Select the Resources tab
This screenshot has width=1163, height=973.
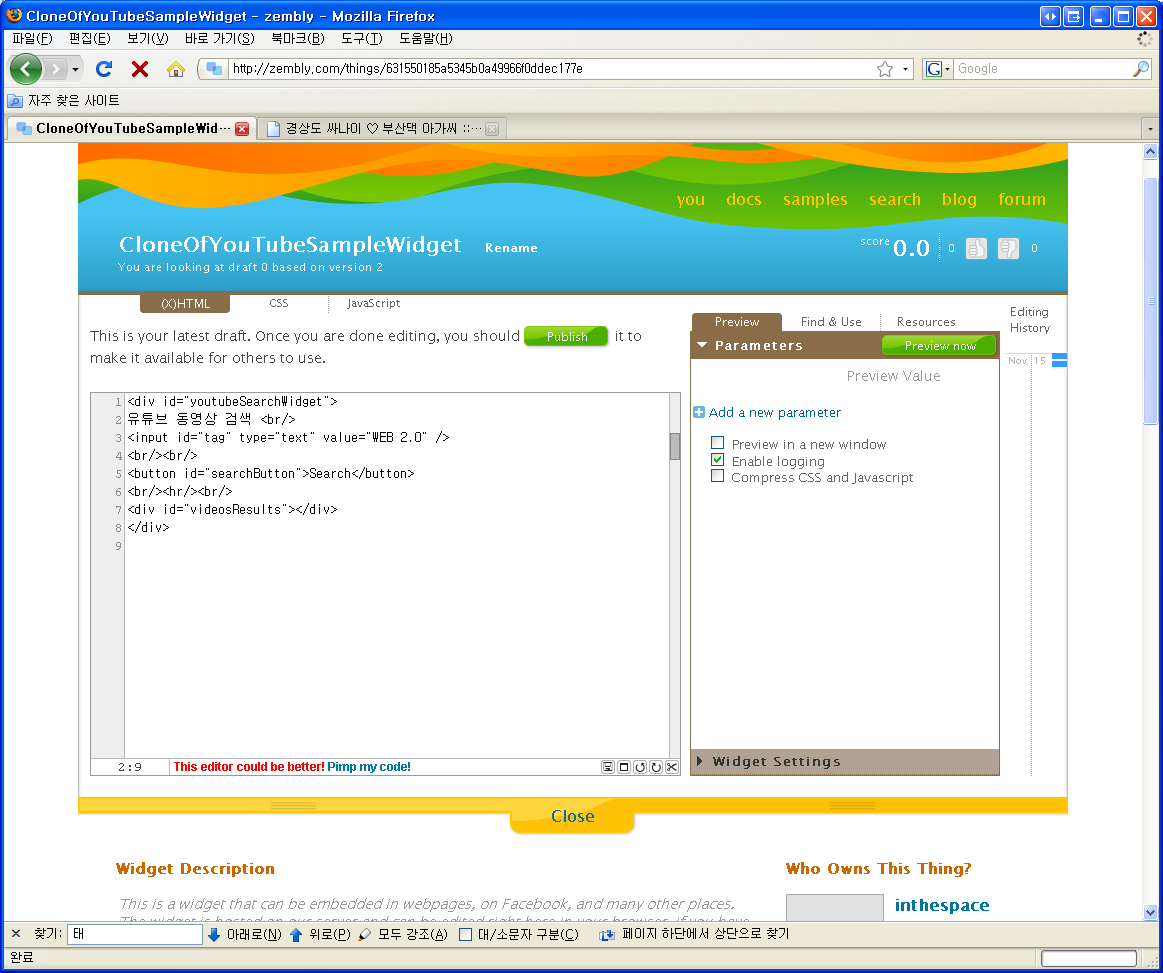[x=926, y=322]
